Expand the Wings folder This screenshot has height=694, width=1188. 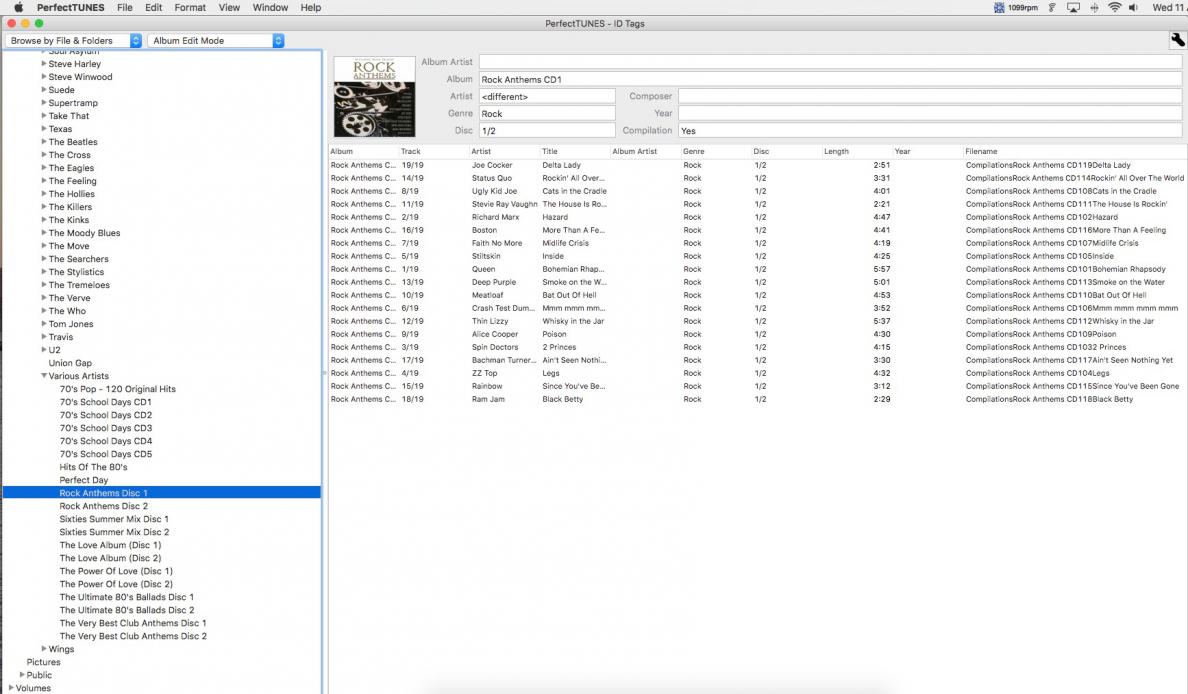pyautogui.click(x=44, y=649)
